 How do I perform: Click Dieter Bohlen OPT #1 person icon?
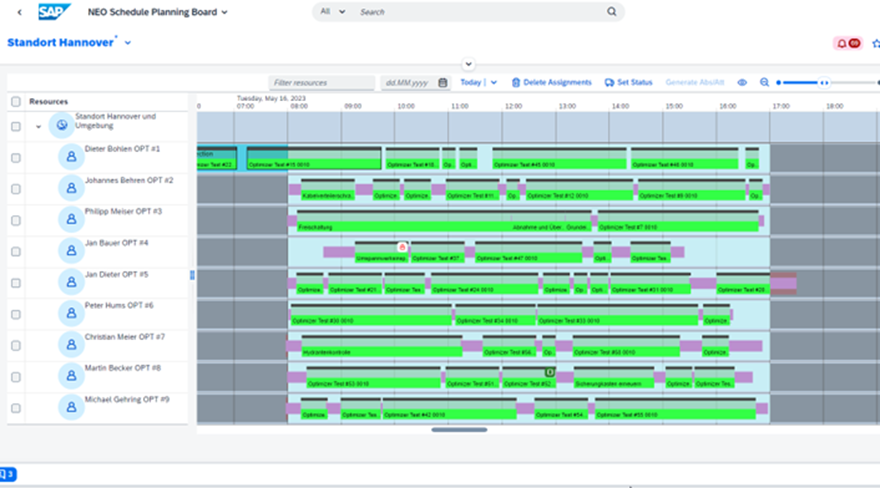click(x=71, y=156)
